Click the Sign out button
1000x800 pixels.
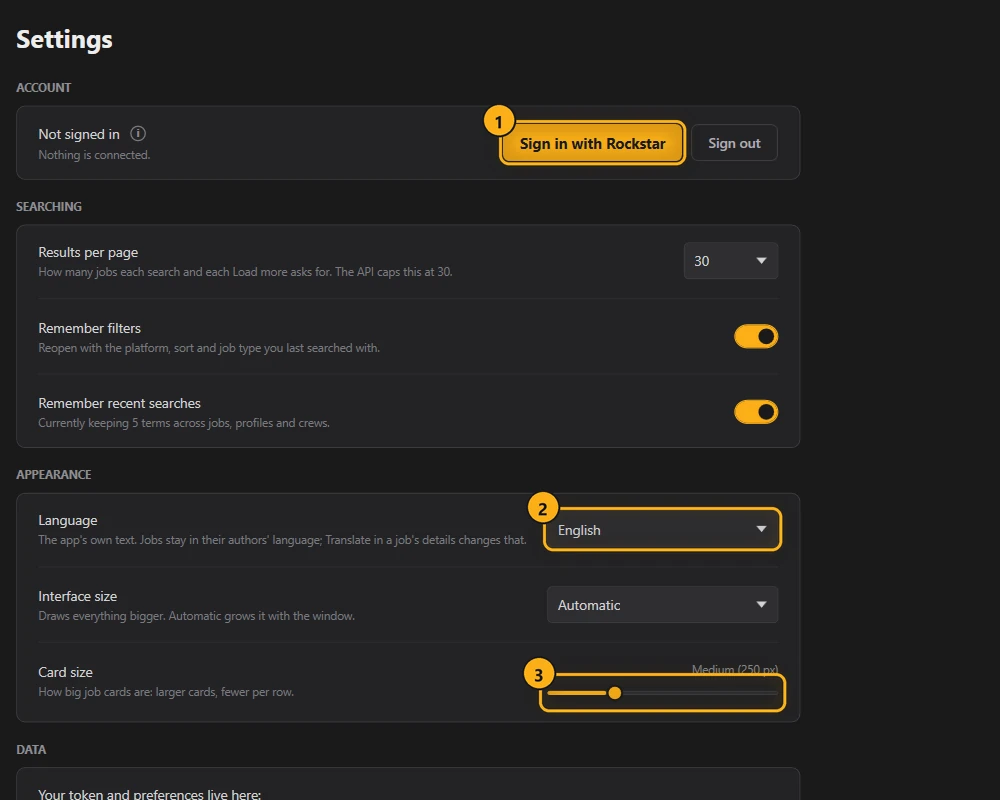(x=734, y=143)
